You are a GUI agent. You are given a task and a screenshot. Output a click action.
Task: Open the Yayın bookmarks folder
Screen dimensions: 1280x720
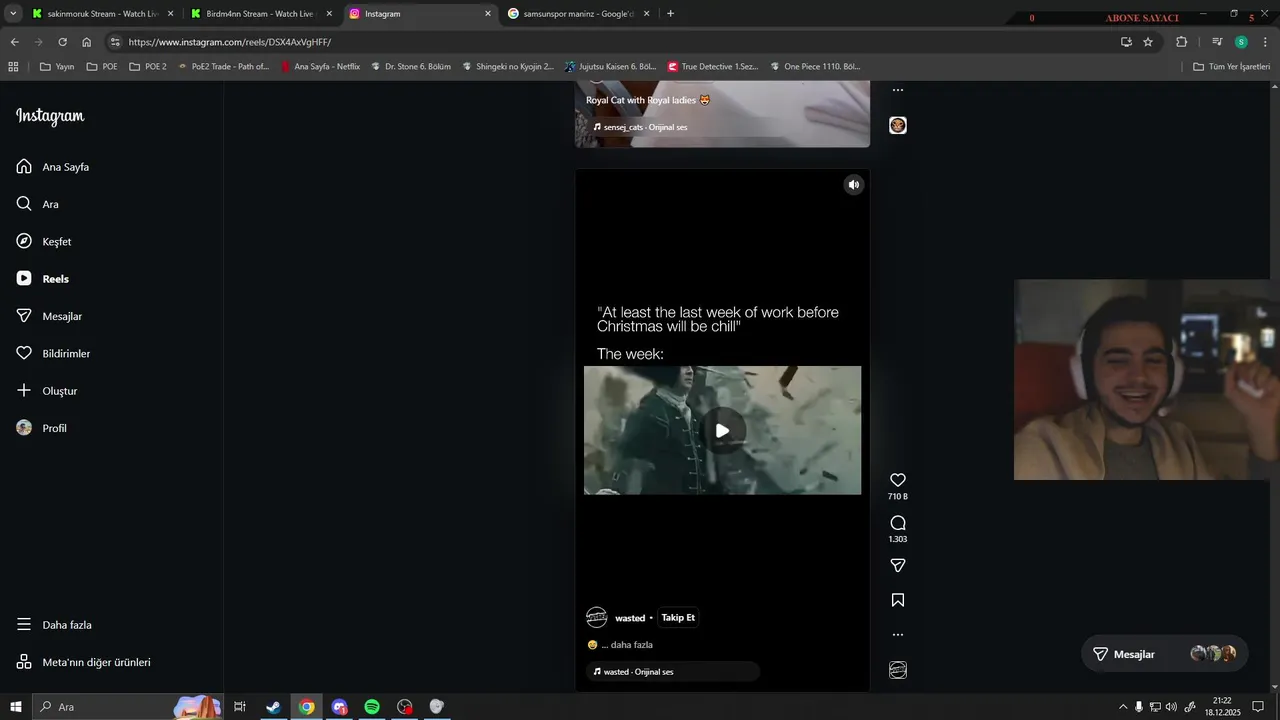click(57, 67)
